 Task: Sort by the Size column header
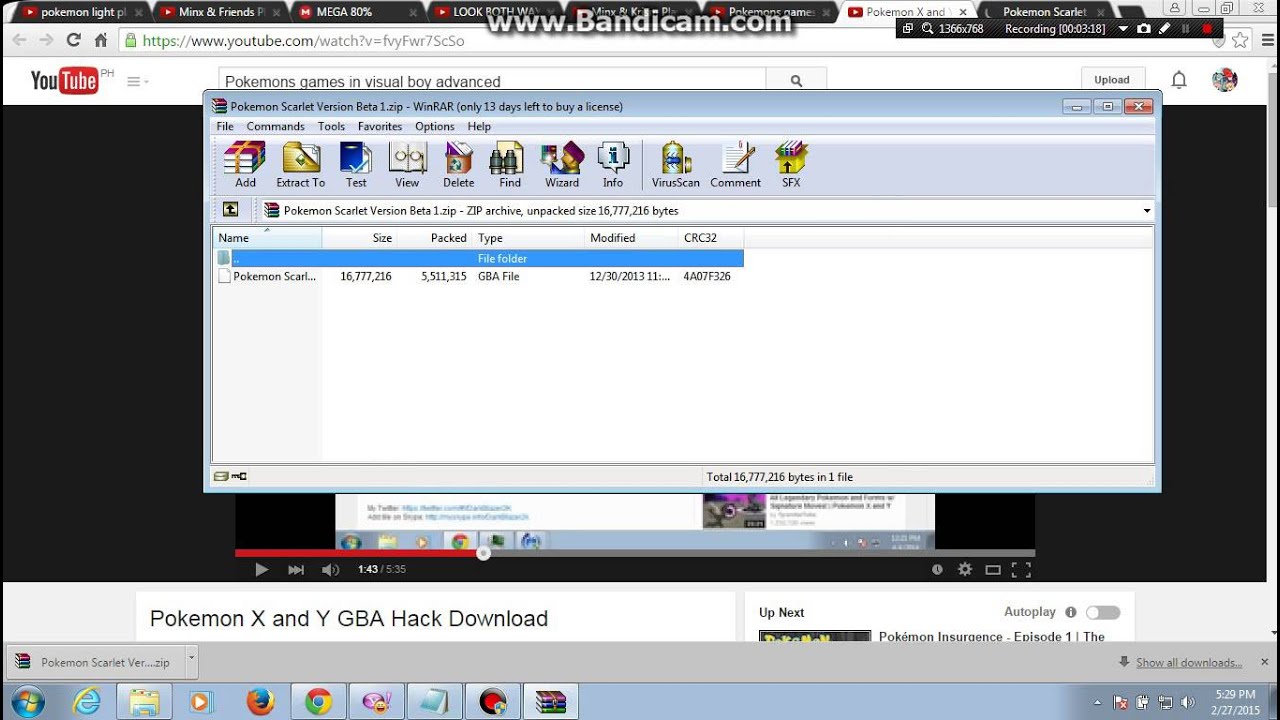coord(359,238)
